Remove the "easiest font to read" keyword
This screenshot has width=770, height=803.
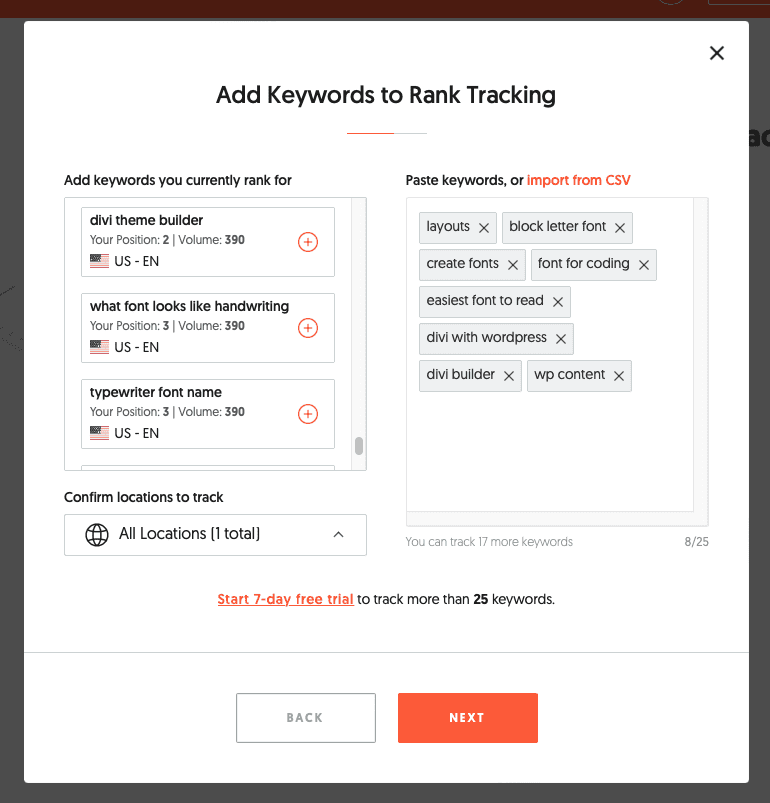coord(556,301)
